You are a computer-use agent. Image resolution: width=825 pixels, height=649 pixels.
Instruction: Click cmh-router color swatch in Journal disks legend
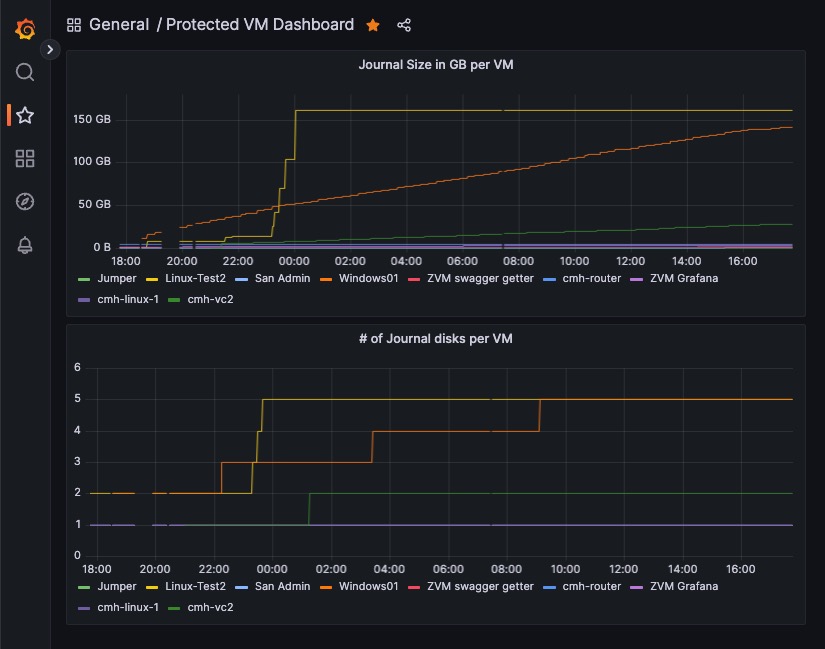[x=549, y=587]
